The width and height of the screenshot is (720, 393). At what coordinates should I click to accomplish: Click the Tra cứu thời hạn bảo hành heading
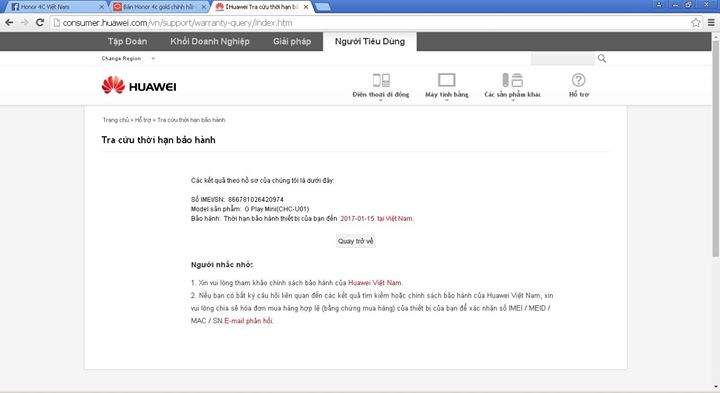click(x=158, y=140)
